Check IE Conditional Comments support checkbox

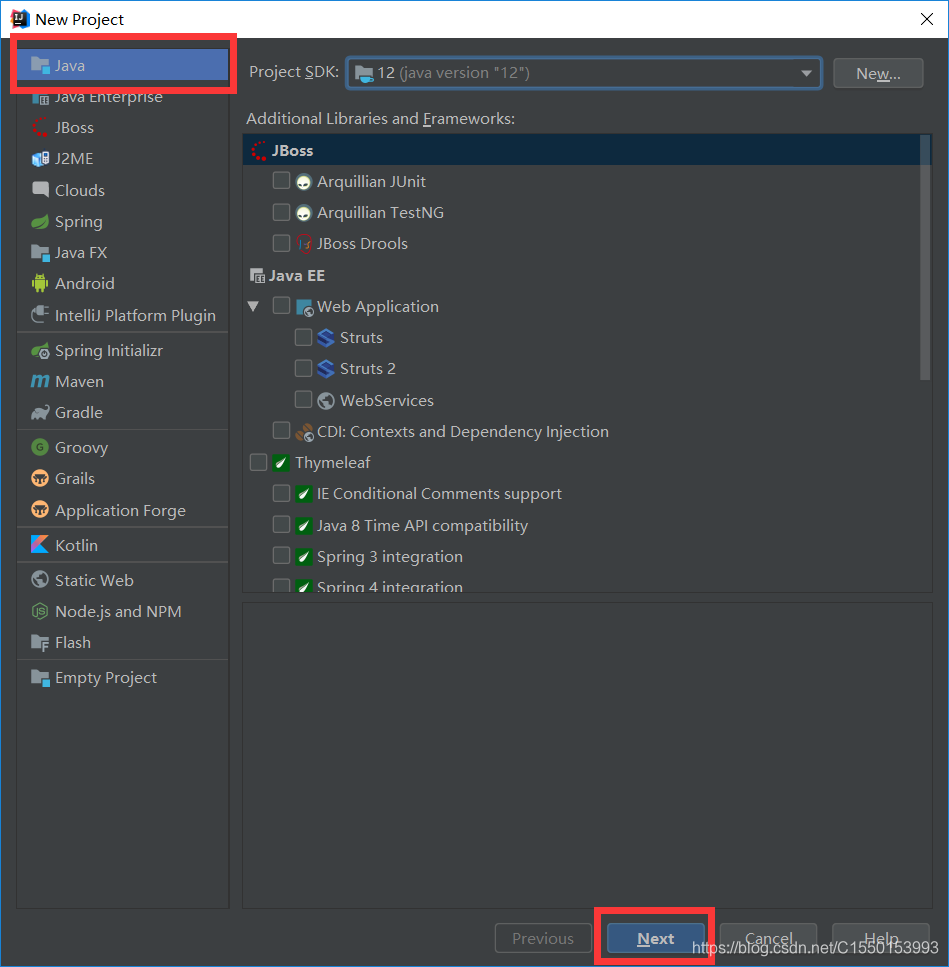click(x=281, y=493)
